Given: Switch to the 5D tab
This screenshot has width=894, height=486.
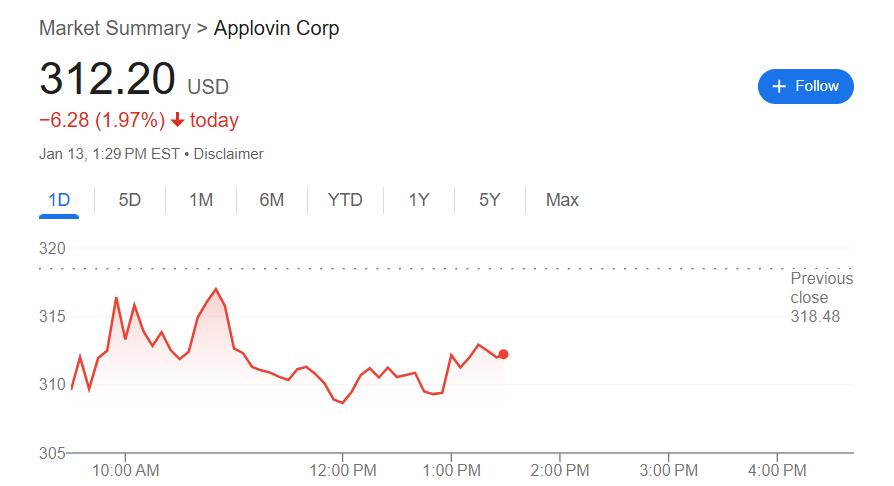Looking at the screenshot, I should click(x=130, y=200).
